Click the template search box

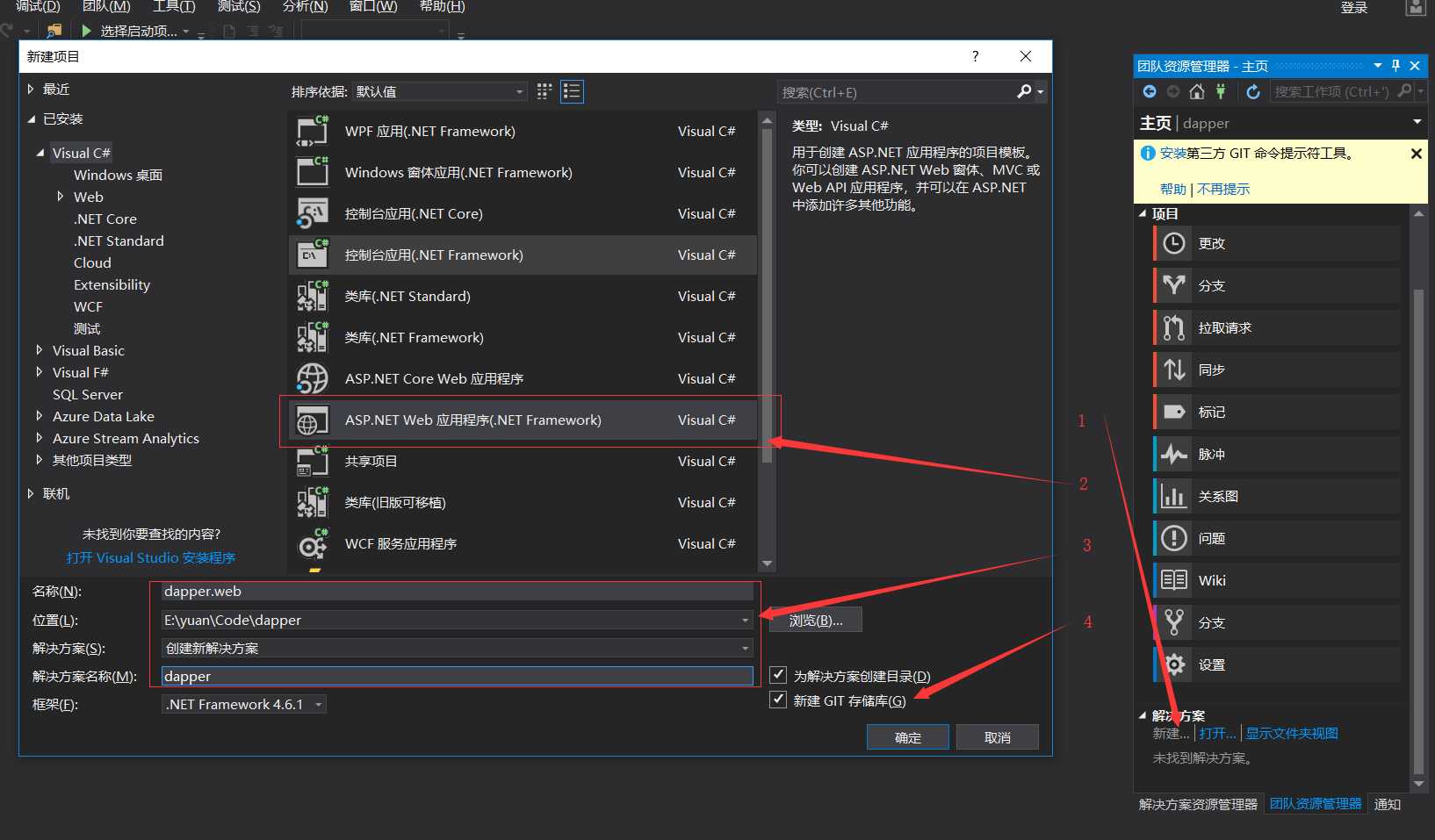pos(896,91)
